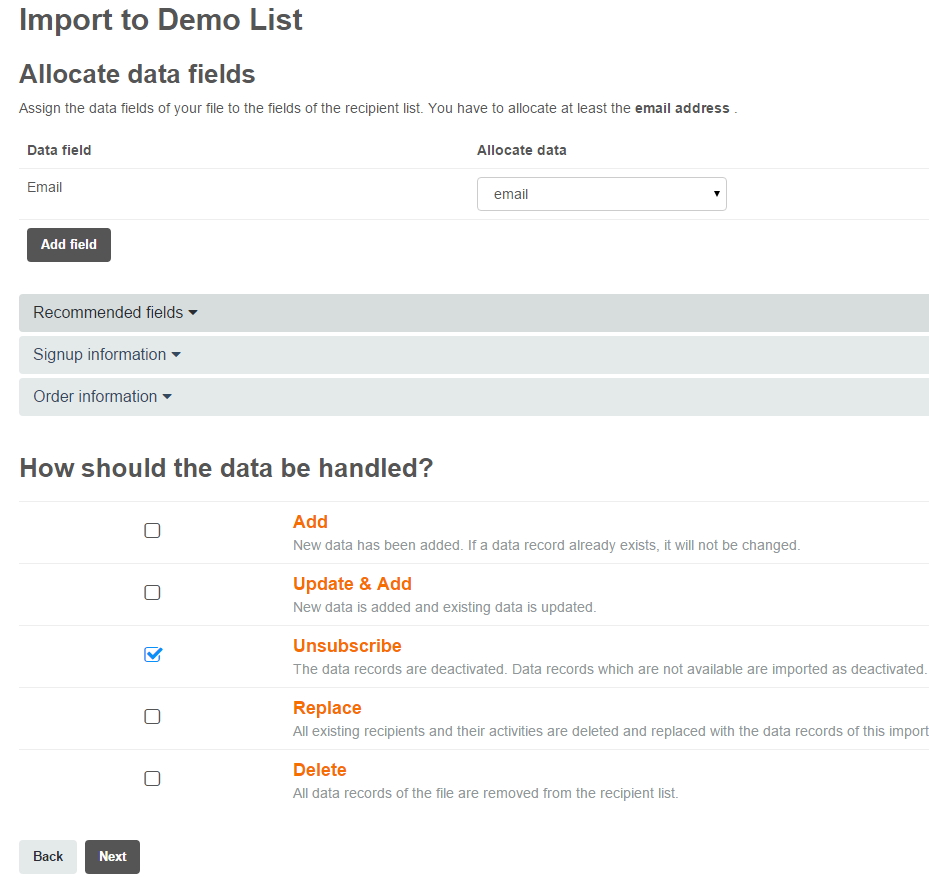Click the Email data field label

[x=45, y=187]
